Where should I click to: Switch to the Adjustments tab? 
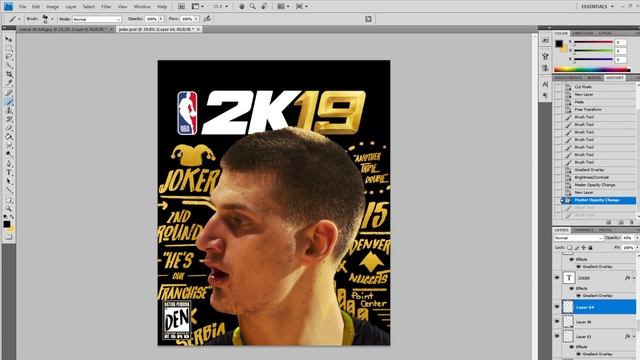click(568, 78)
